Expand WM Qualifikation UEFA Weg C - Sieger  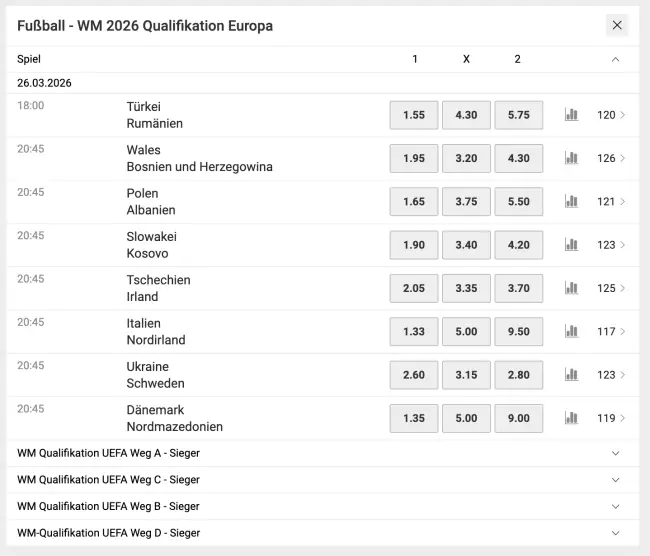[x=615, y=480]
